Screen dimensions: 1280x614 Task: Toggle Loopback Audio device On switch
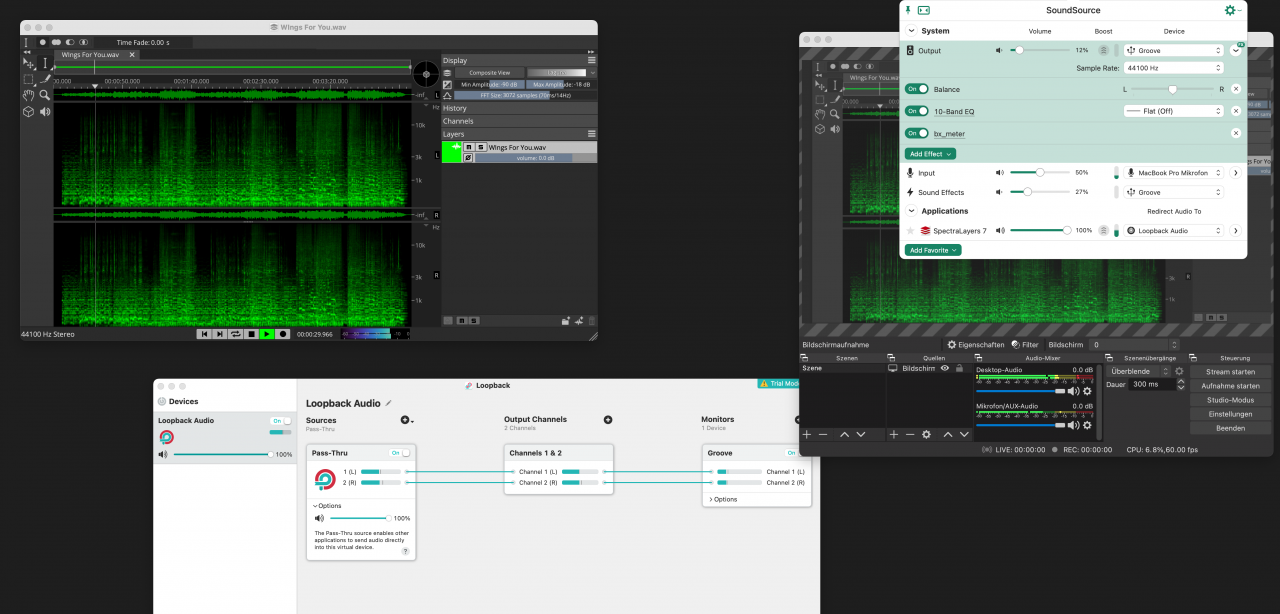[281, 421]
